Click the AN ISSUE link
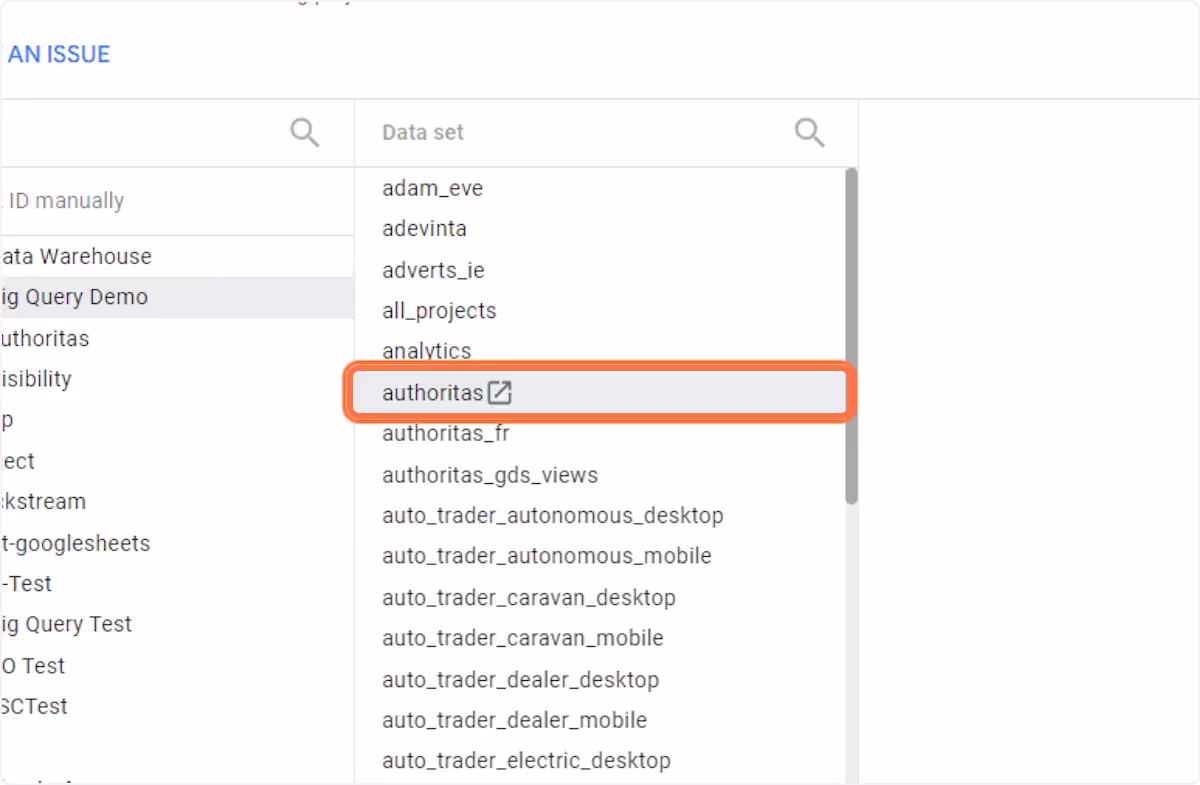 59,55
